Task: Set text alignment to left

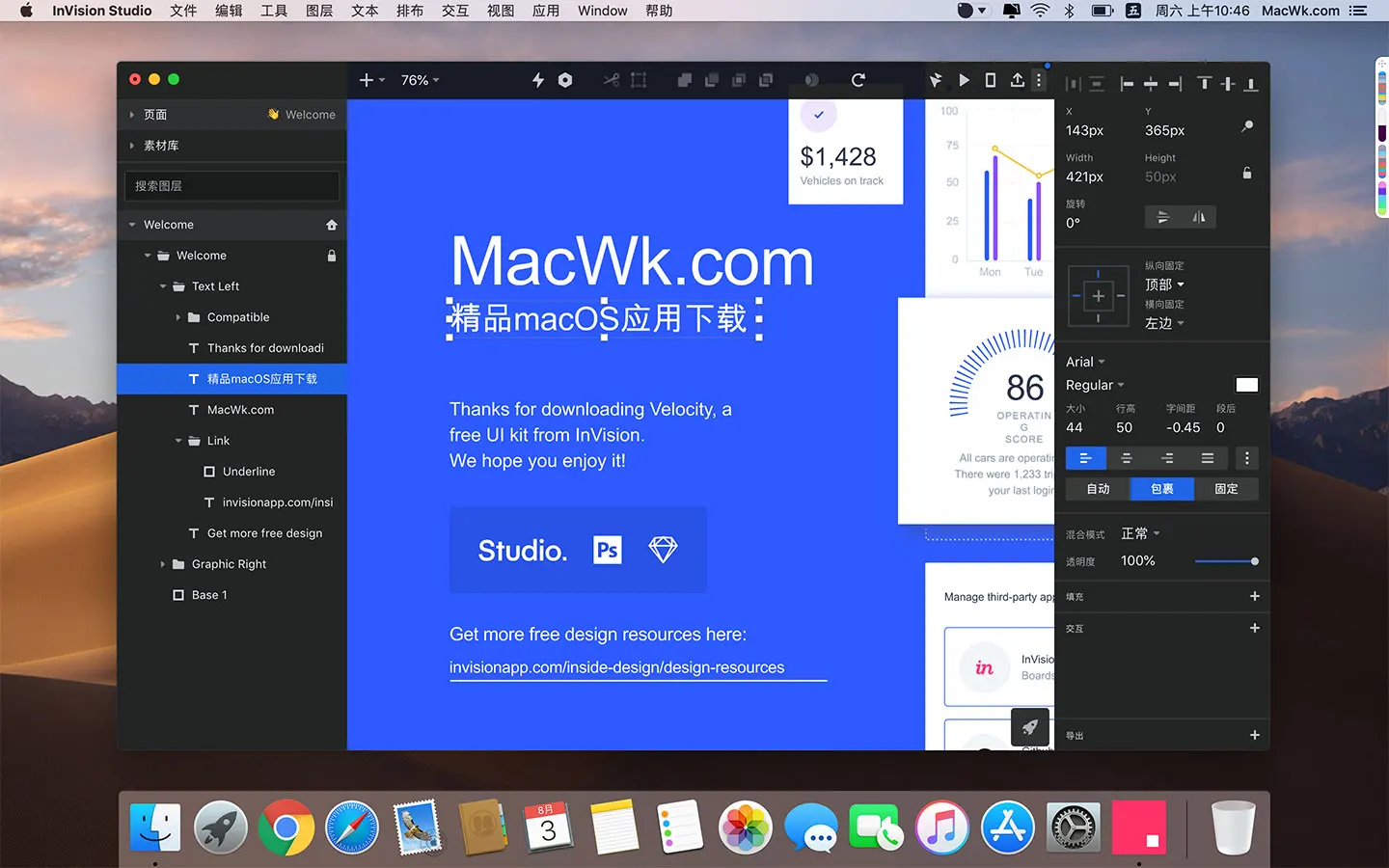Action: point(1085,458)
